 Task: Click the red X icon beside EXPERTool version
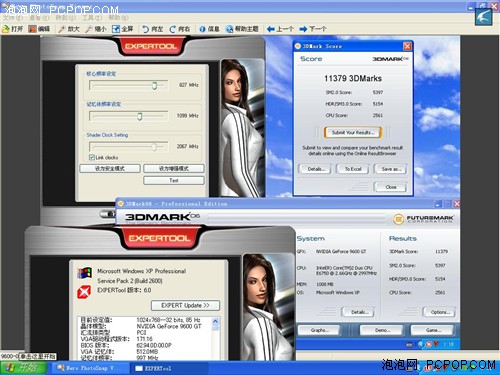pyautogui.click(x=84, y=292)
